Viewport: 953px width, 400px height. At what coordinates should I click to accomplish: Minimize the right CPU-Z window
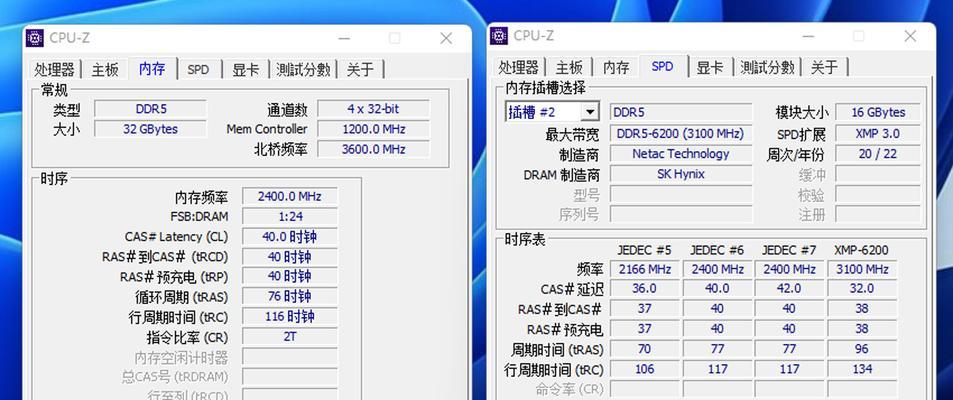click(x=809, y=36)
